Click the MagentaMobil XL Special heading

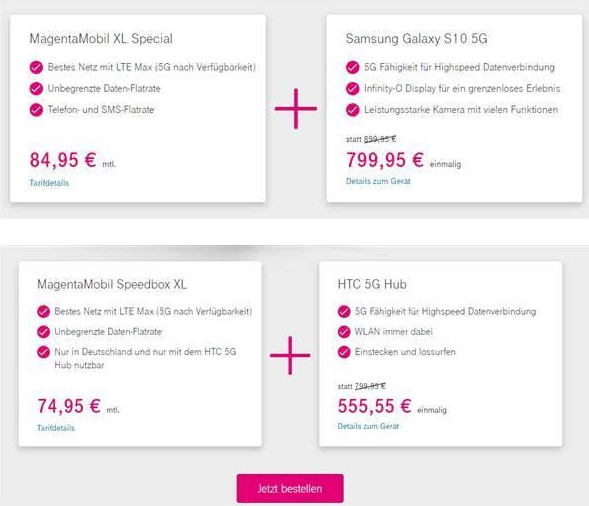pyautogui.click(x=101, y=38)
